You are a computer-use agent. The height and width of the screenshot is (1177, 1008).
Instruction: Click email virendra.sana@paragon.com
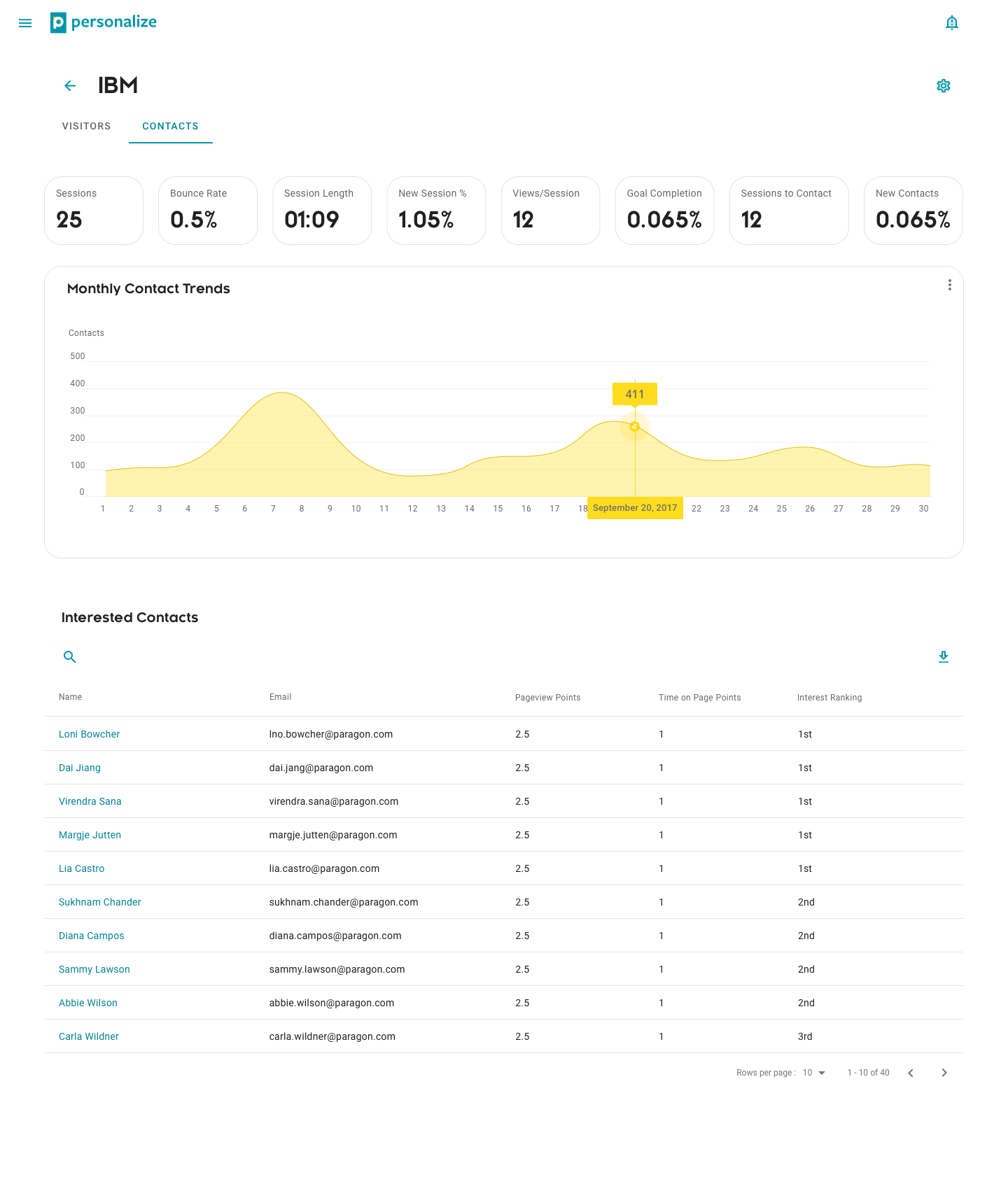click(x=334, y=801)
